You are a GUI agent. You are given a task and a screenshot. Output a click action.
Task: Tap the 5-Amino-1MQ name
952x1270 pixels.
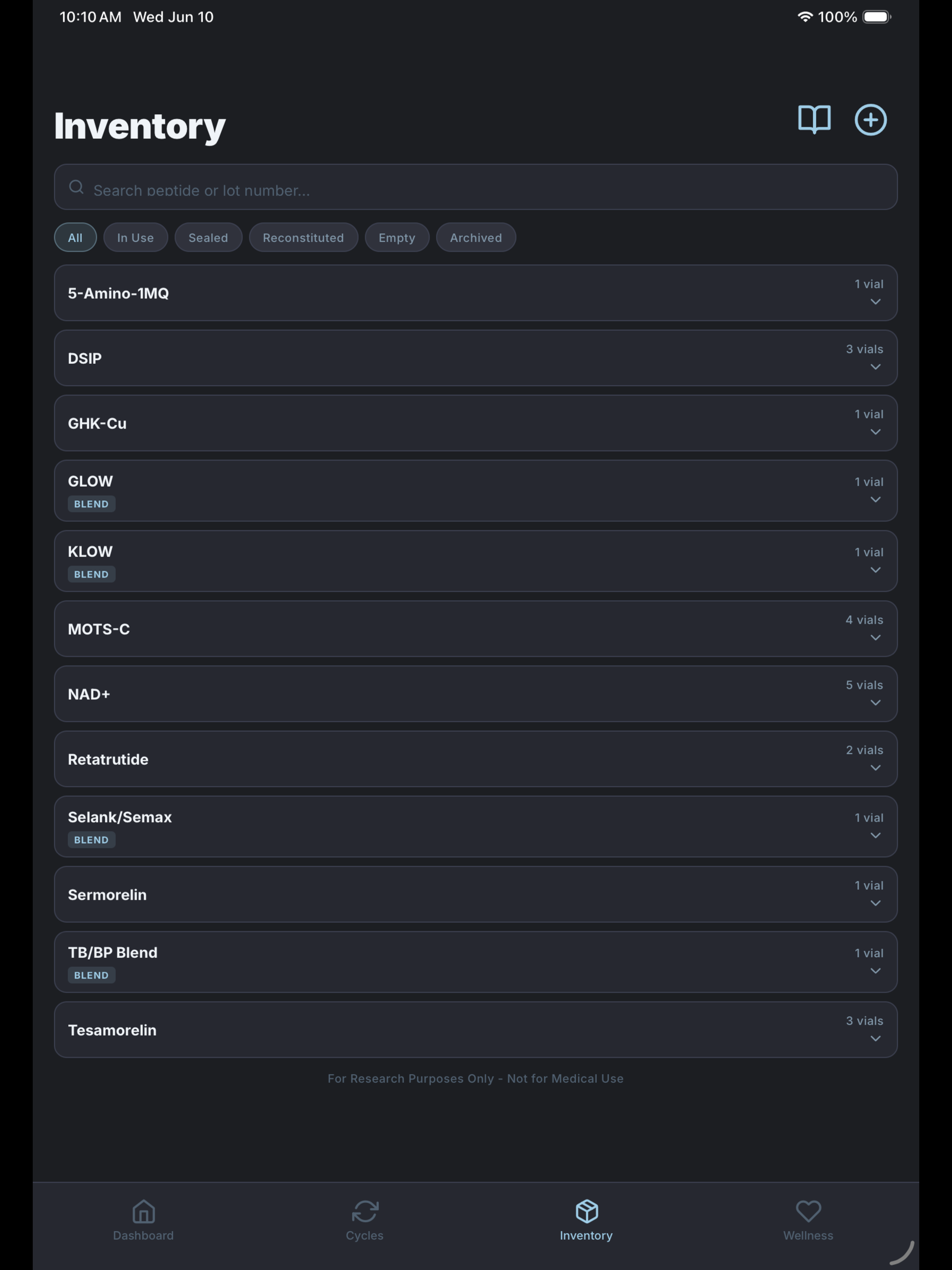(118, 293)
